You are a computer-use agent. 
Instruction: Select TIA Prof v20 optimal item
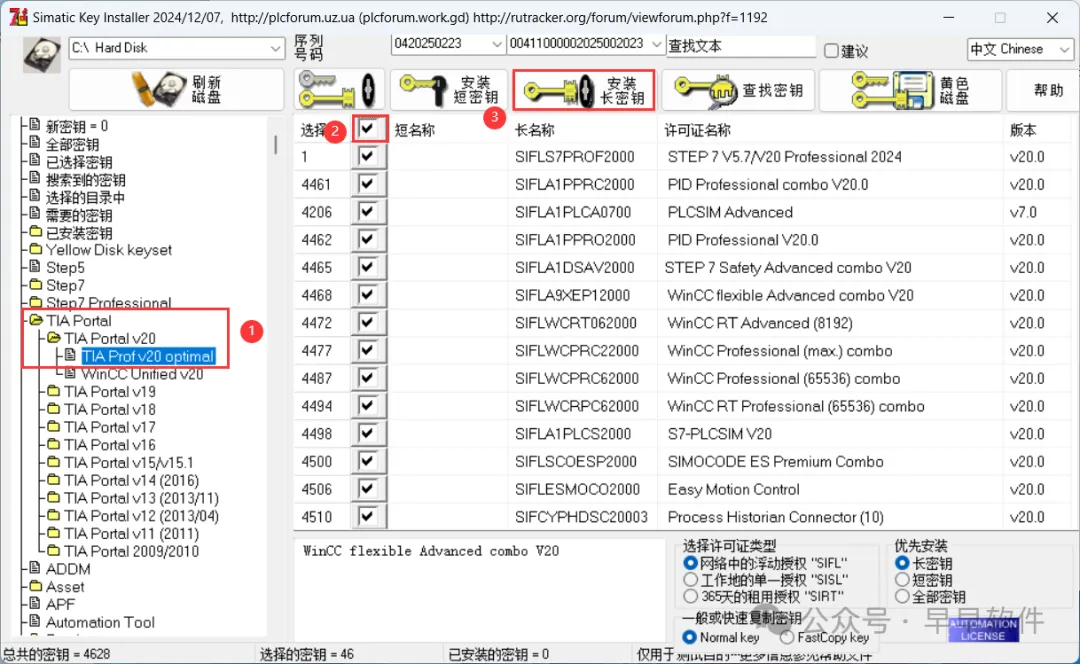148,356
